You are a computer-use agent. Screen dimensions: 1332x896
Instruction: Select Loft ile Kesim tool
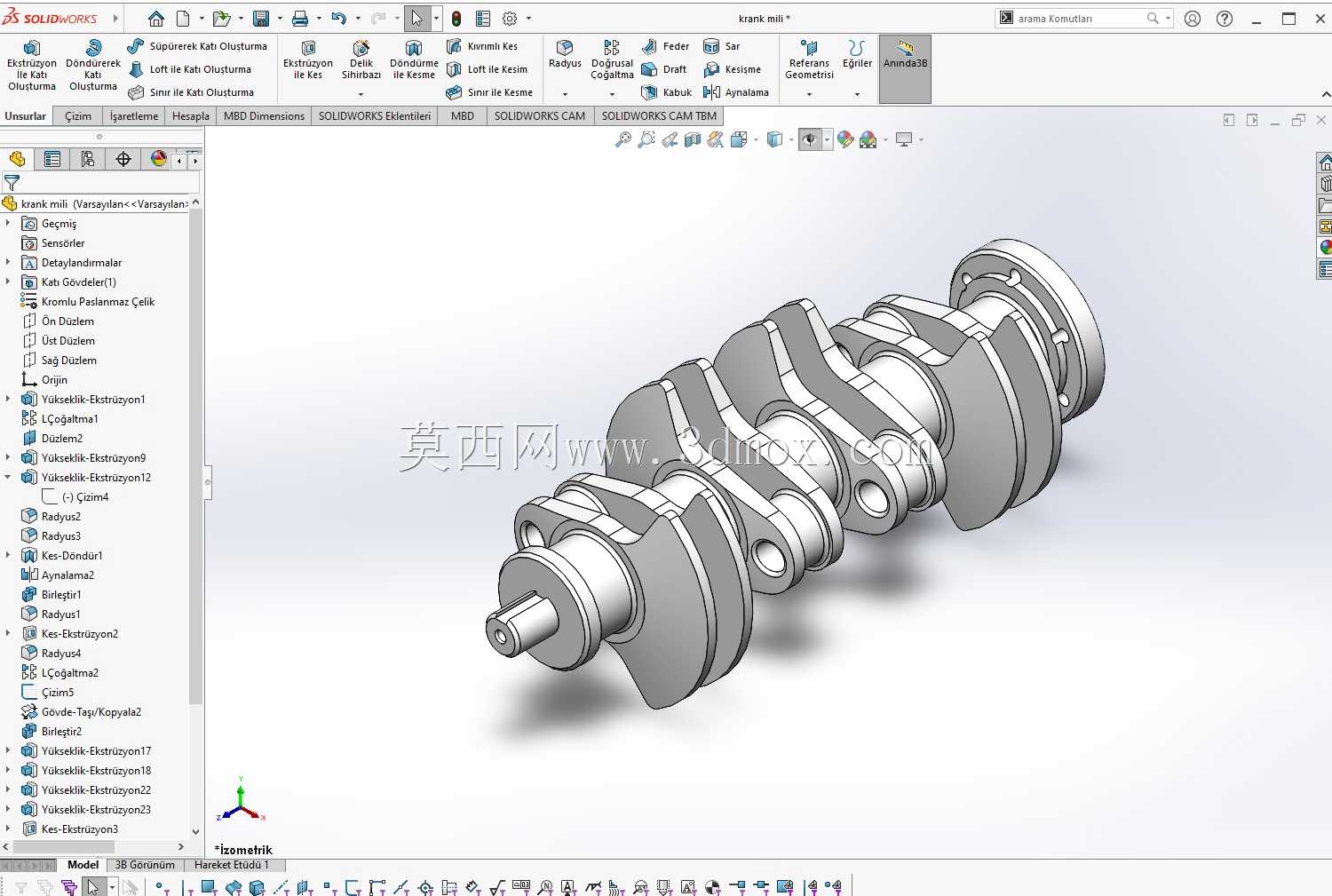point(487,69)
